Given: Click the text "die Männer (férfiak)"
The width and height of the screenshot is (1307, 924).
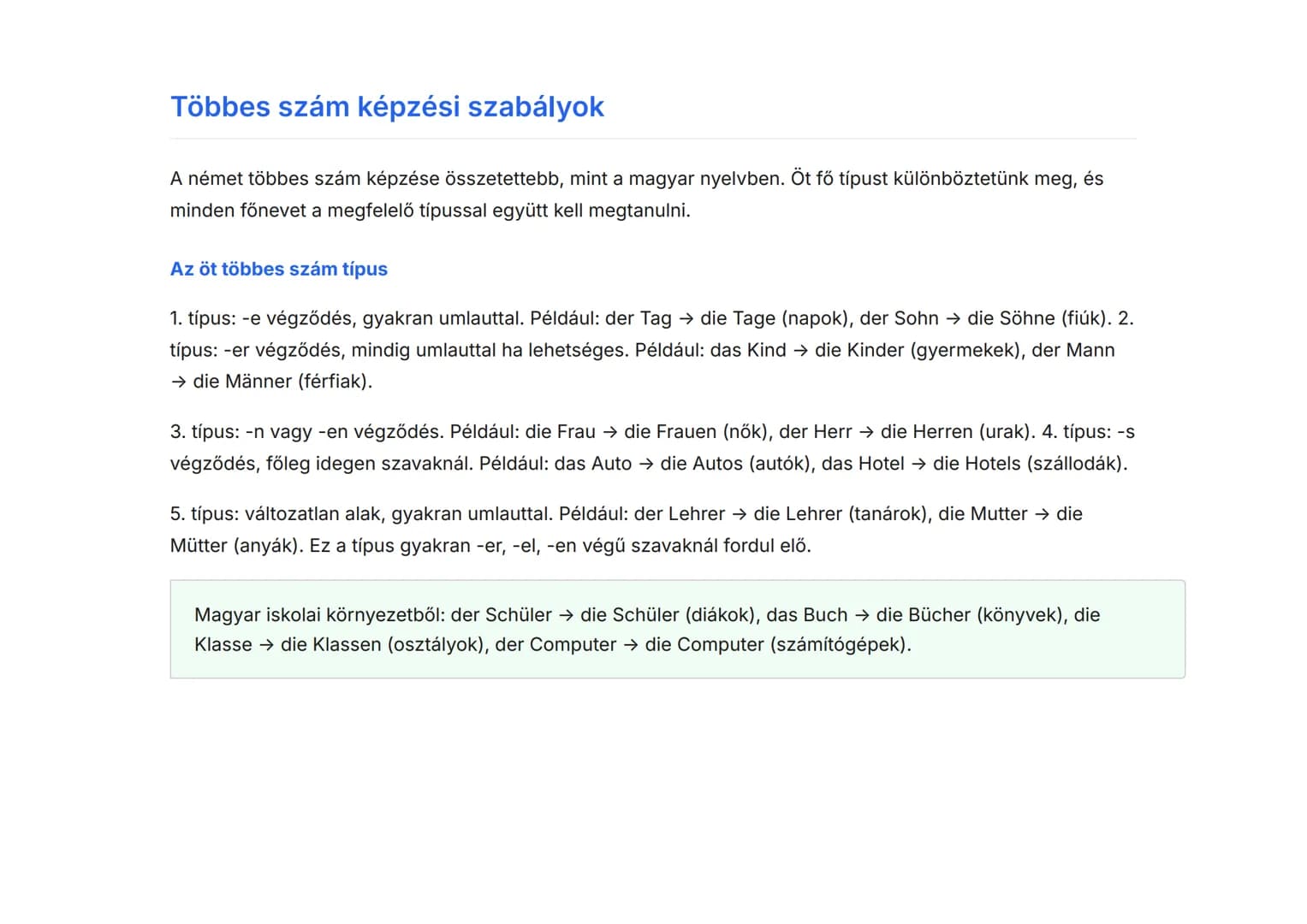Looking at the screenshot, I should [x=282, y=382].
